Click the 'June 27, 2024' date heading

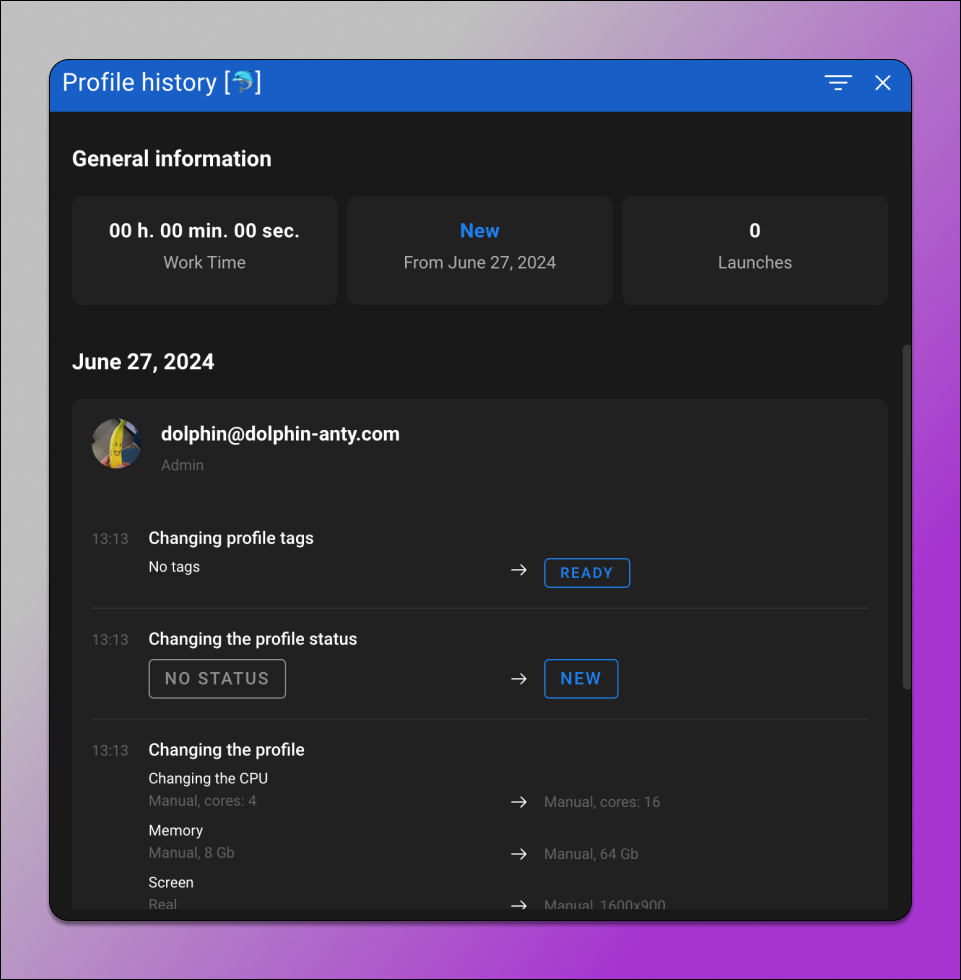(143, 362)
